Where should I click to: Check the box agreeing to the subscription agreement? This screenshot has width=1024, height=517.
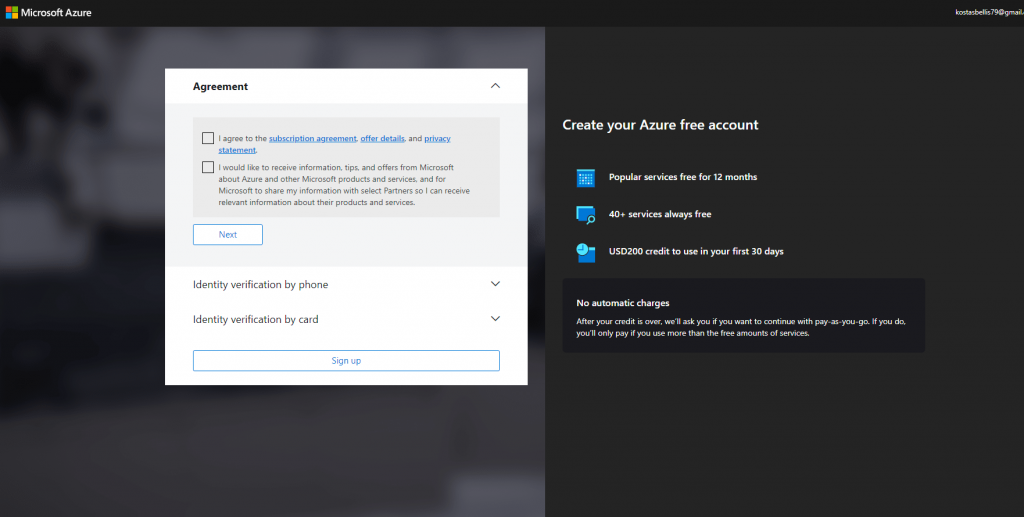tap(208, 138)
